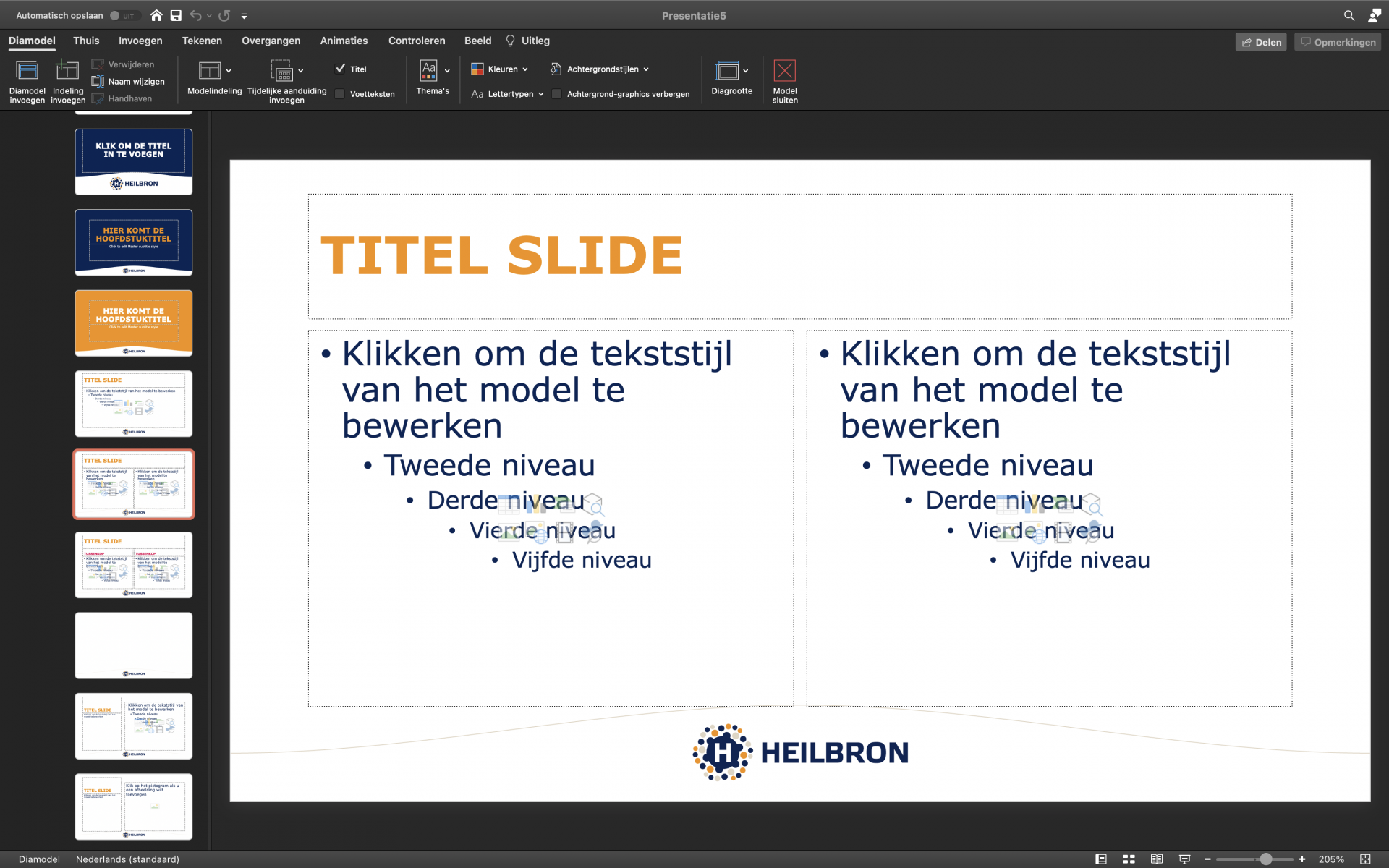Click the zoom slider handle
Viewport: 1389px width, 868px height.
tap(1265, 859)
